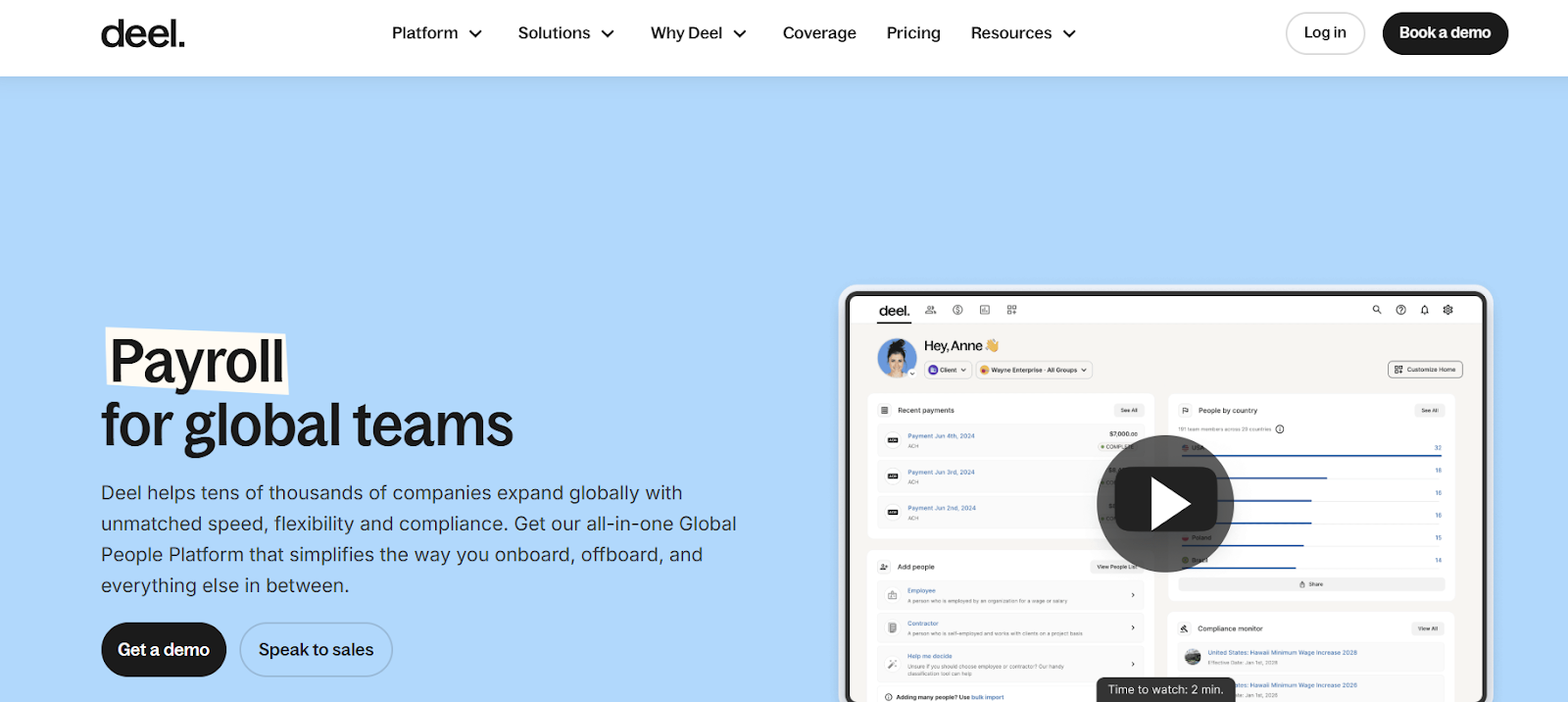Click the reports chart icon in dashboard bar
Screen dimensions: 1568x702
point(985,310)
